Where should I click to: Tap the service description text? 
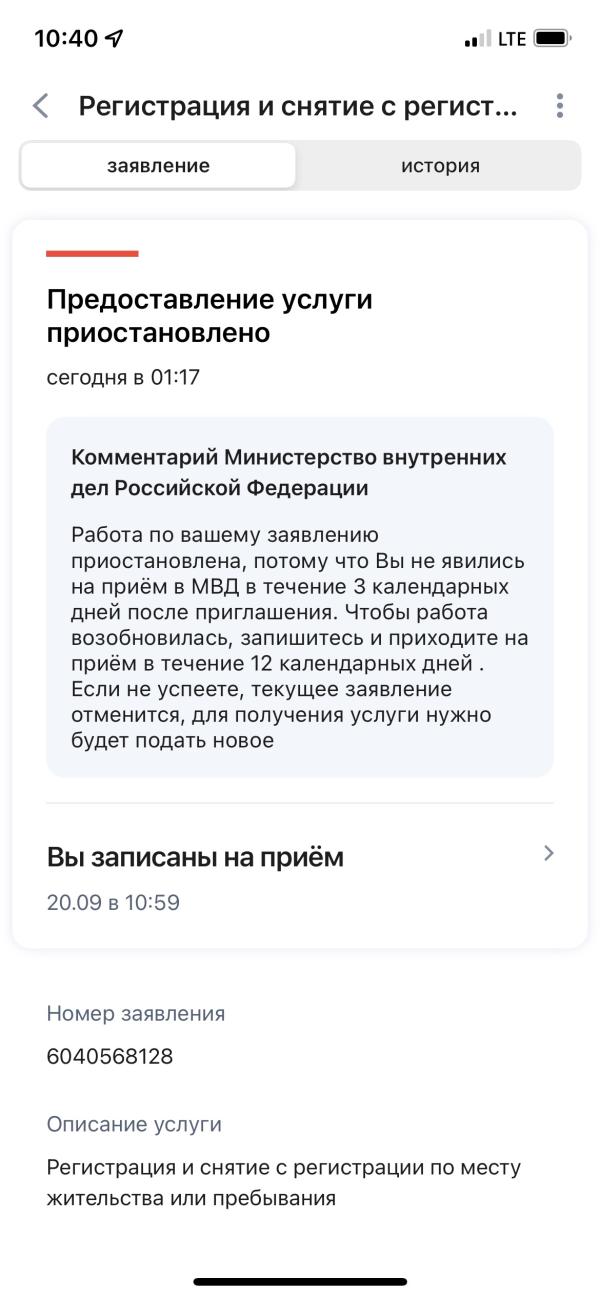point(284,1182)
